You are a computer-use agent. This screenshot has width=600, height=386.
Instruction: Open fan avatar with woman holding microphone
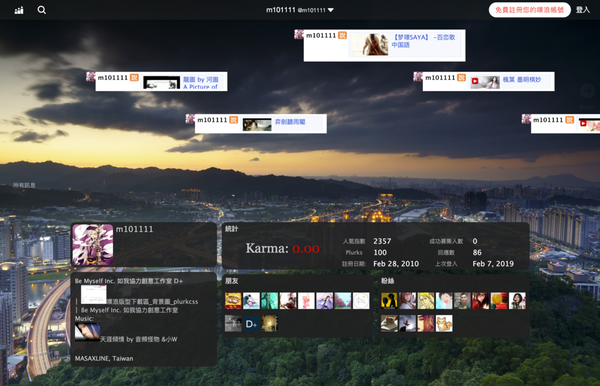click(x=517, y=301)
